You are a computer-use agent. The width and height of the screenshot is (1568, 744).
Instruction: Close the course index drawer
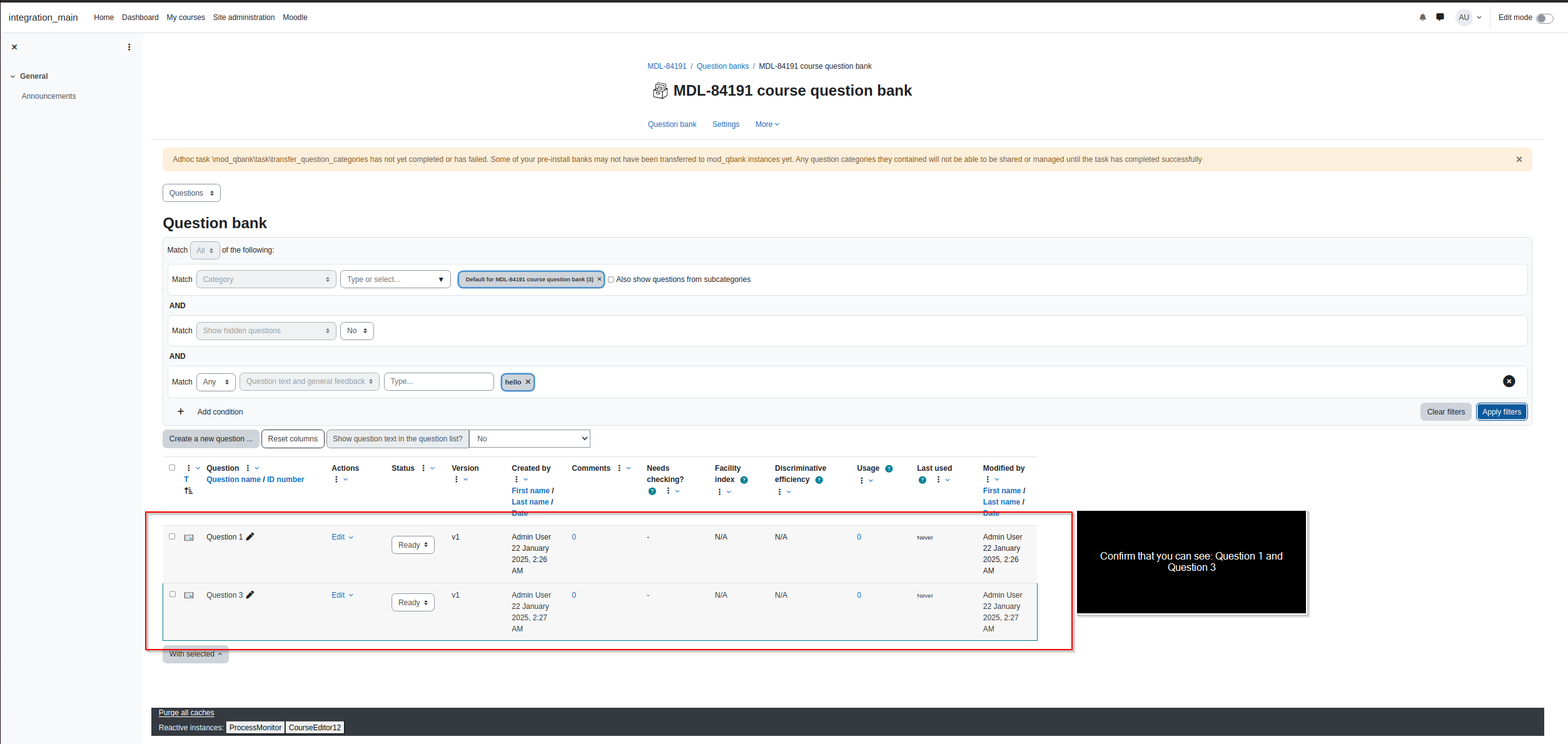tap(14, 47)
